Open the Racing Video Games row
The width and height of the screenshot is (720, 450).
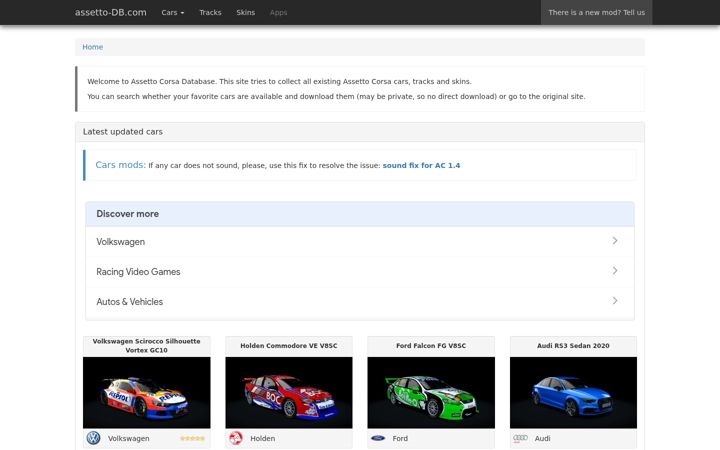pos(360,272)
